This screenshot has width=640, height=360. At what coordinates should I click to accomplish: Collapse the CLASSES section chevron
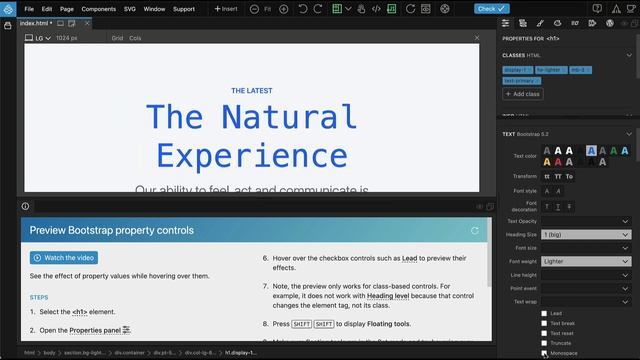[629, 55]
